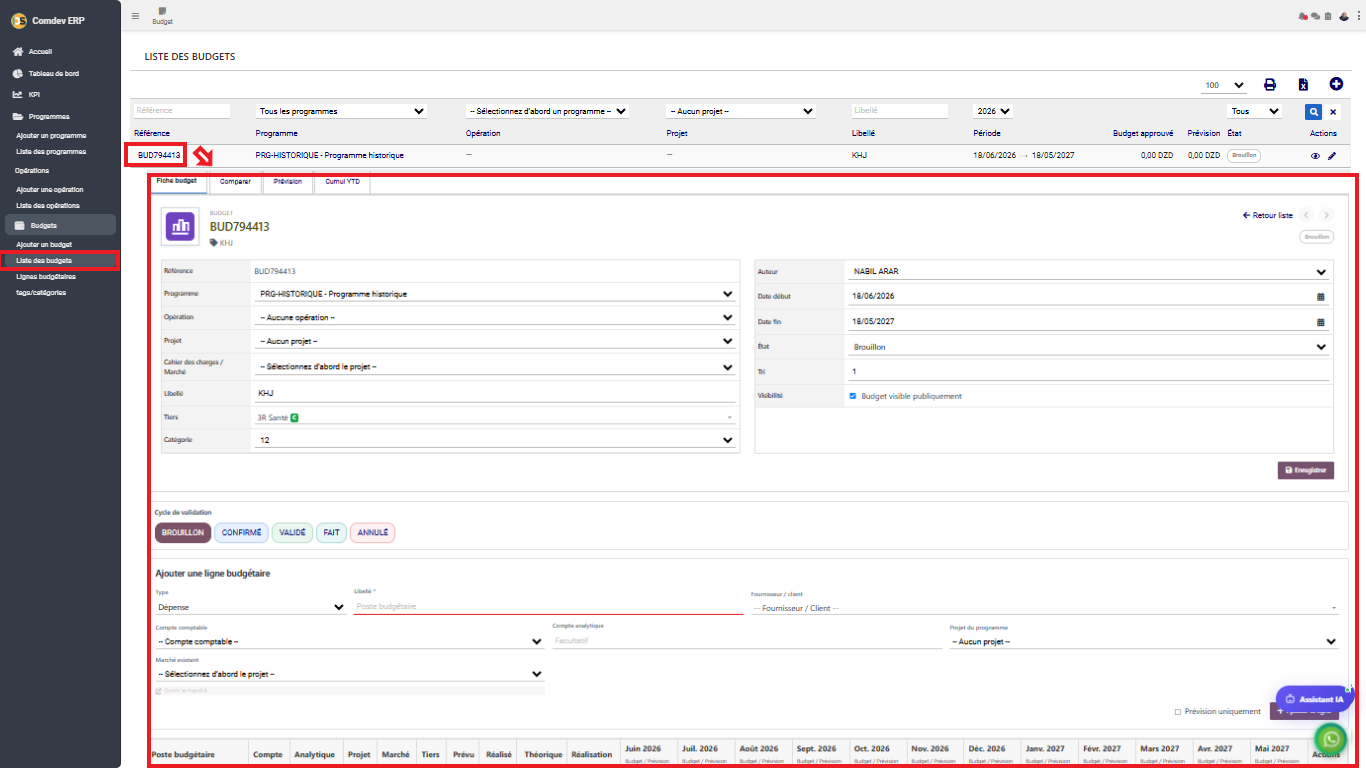This screenshot has width=1366, height=768.
Task: Open the Programme dropdown in budget form
Action: 495,294
